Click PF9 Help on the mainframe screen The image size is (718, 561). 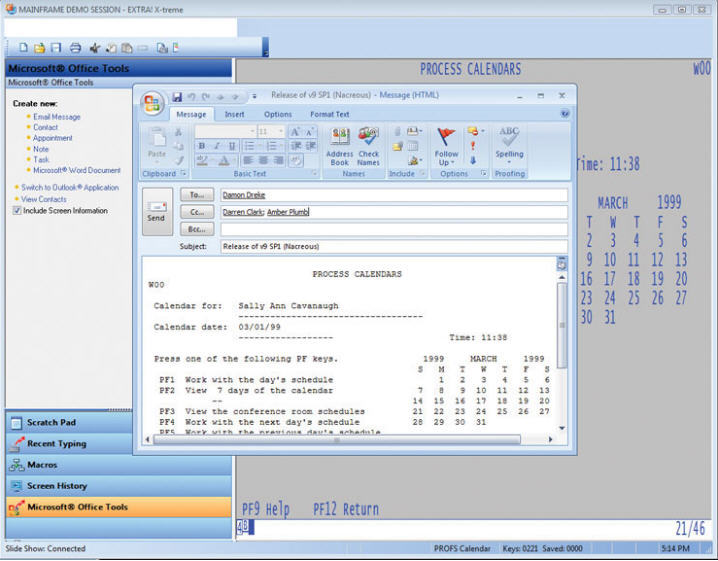click(266, 509)
